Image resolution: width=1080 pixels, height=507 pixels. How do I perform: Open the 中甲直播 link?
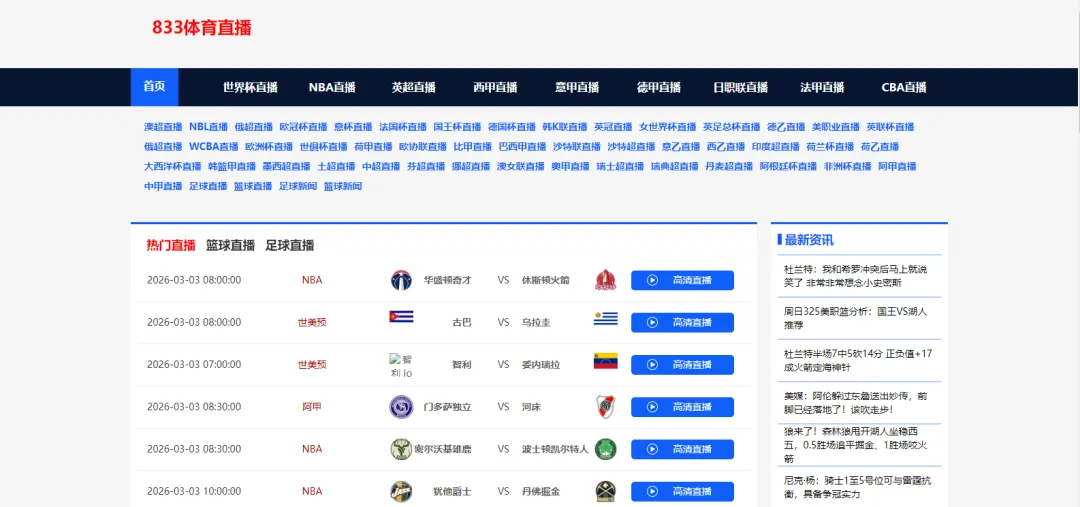click(x=163, y=186)
